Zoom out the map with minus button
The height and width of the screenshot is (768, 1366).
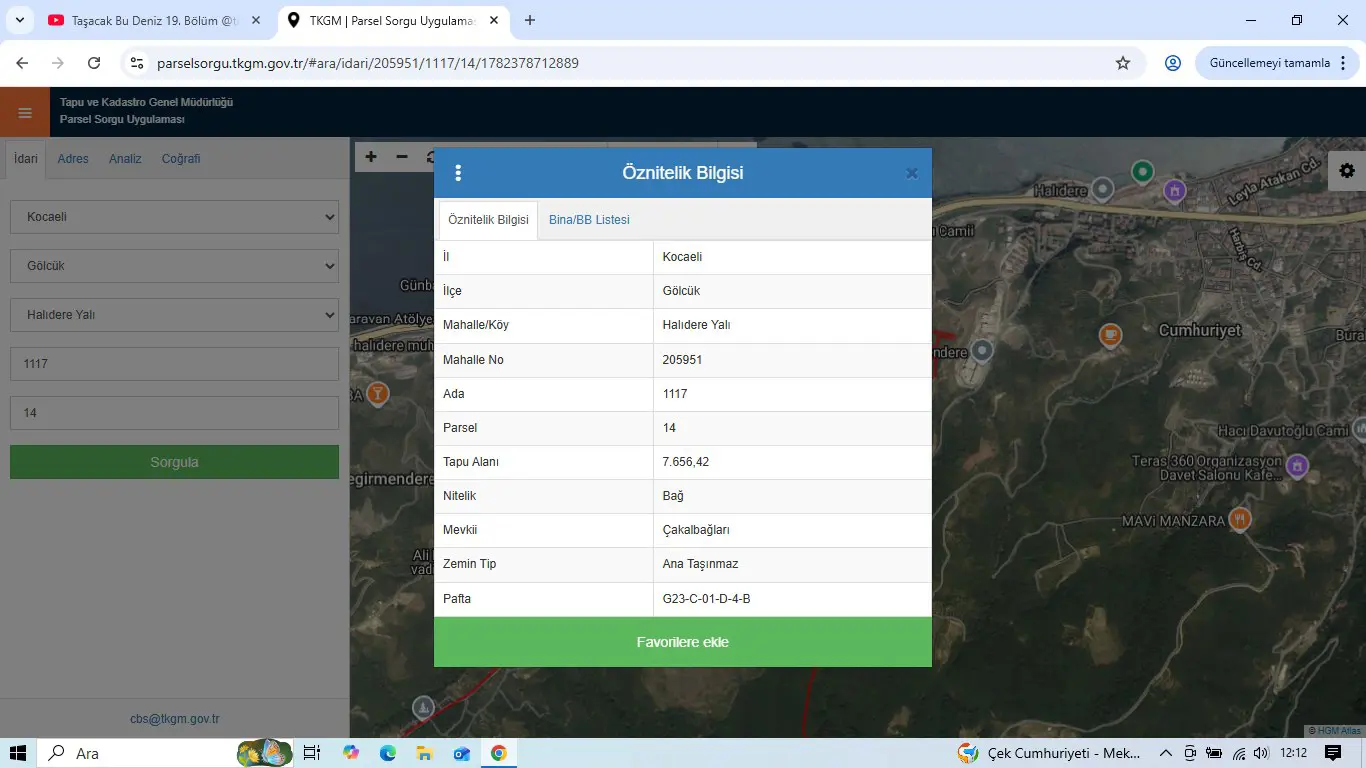402,156
